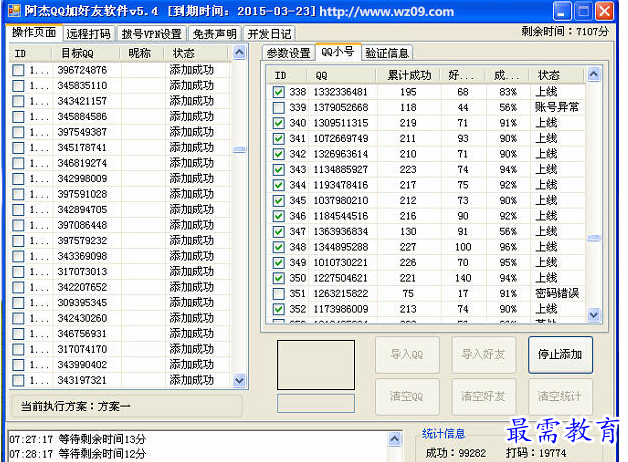Open the 远程打码 tab

[89, 34]
